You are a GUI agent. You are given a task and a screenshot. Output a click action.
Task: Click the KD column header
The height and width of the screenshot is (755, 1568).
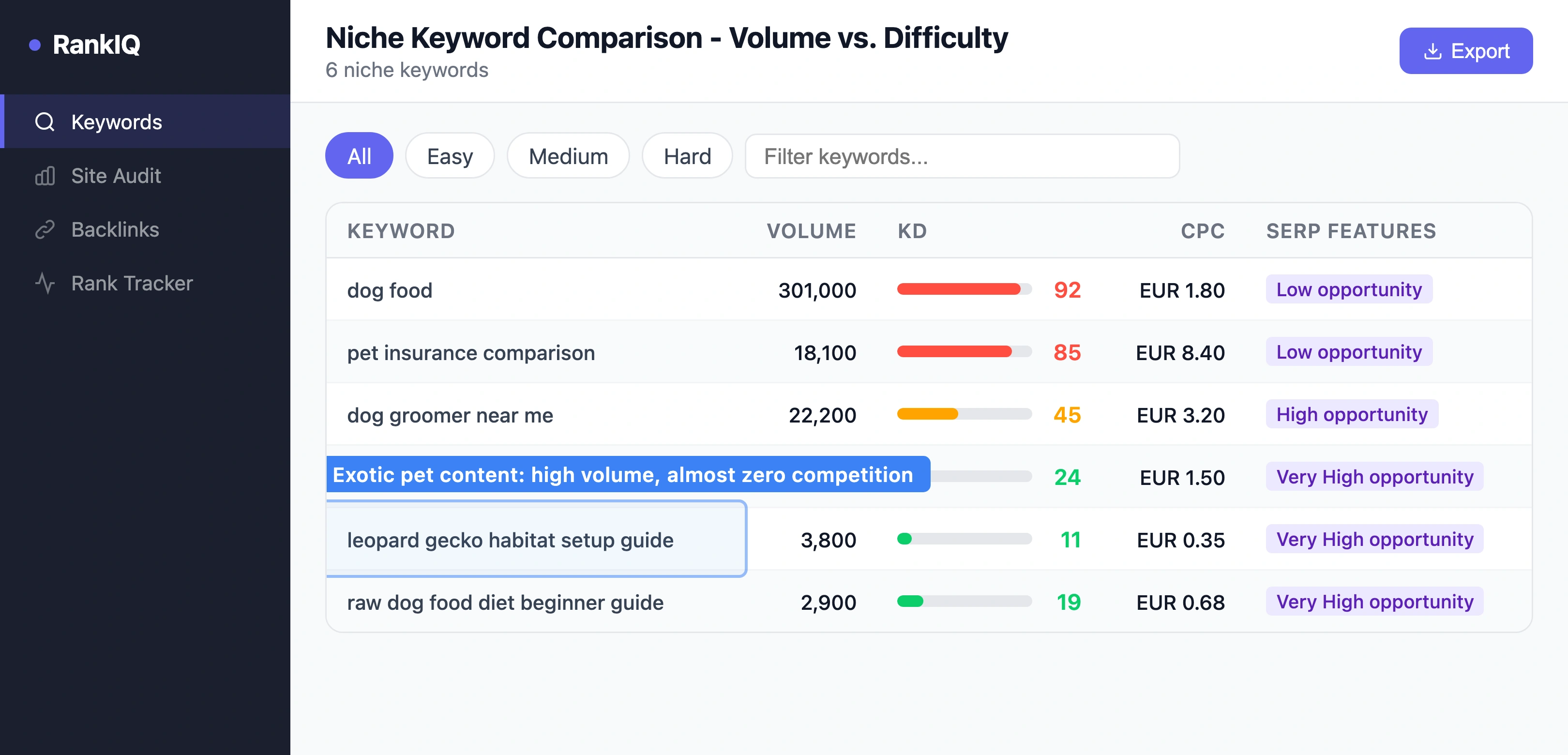(912, 231)
